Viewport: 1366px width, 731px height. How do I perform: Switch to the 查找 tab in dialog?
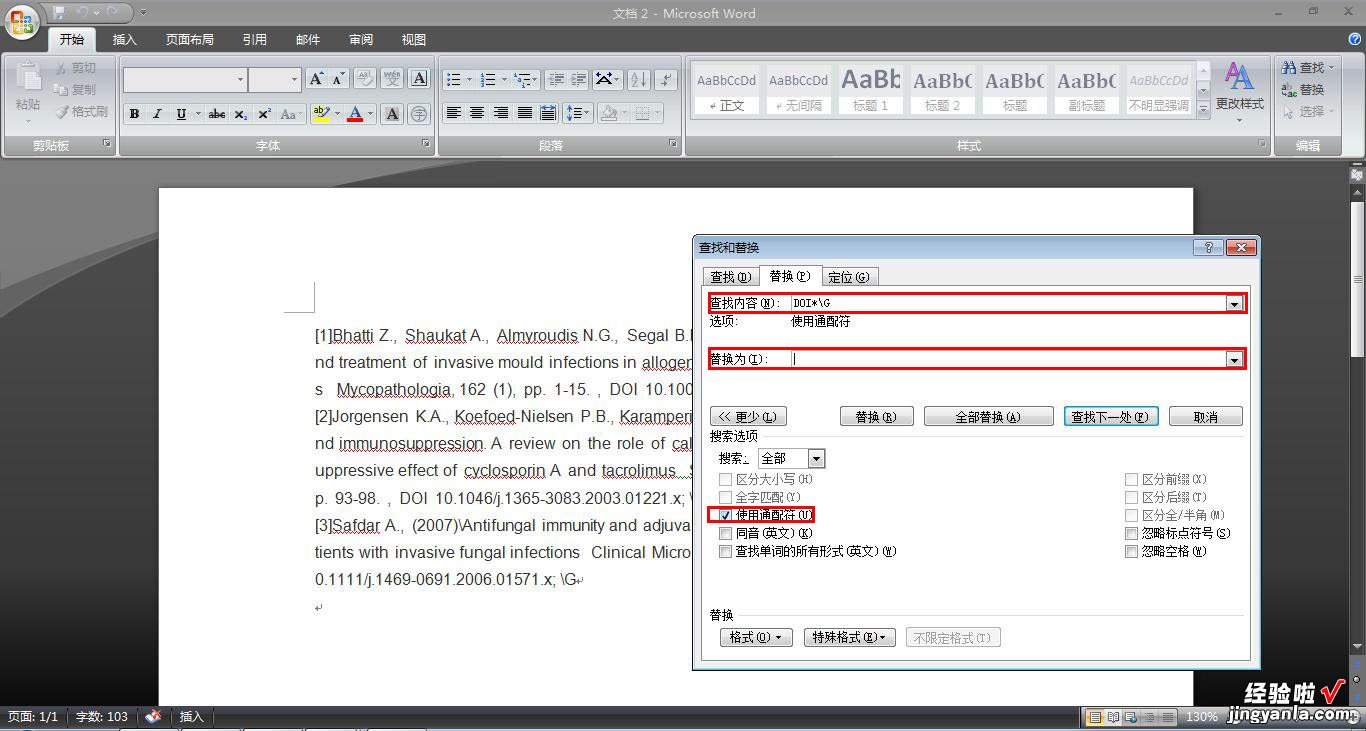(x=730, y=277)
